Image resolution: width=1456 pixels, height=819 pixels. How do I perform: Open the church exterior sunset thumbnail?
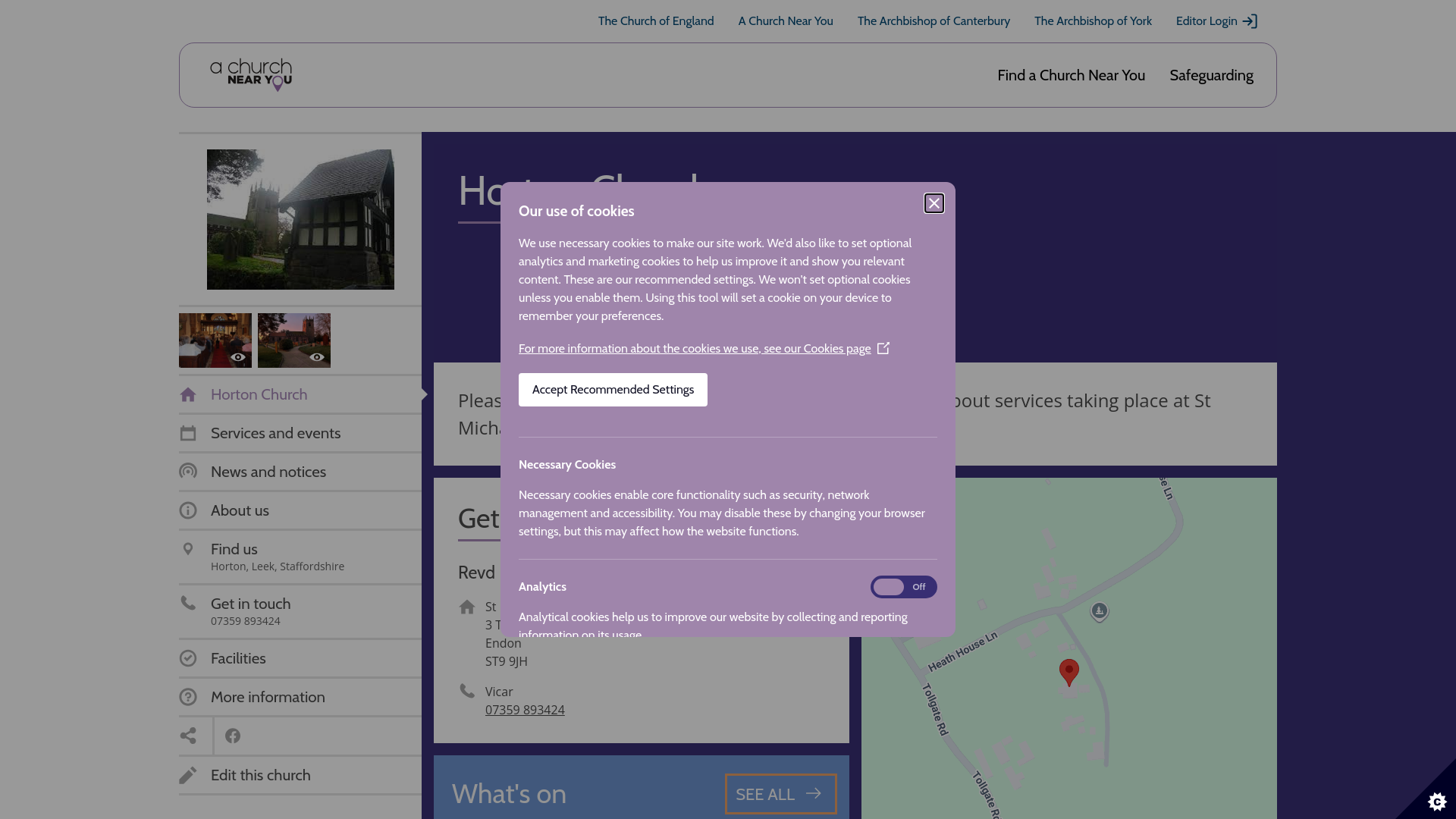pos(294,340)
